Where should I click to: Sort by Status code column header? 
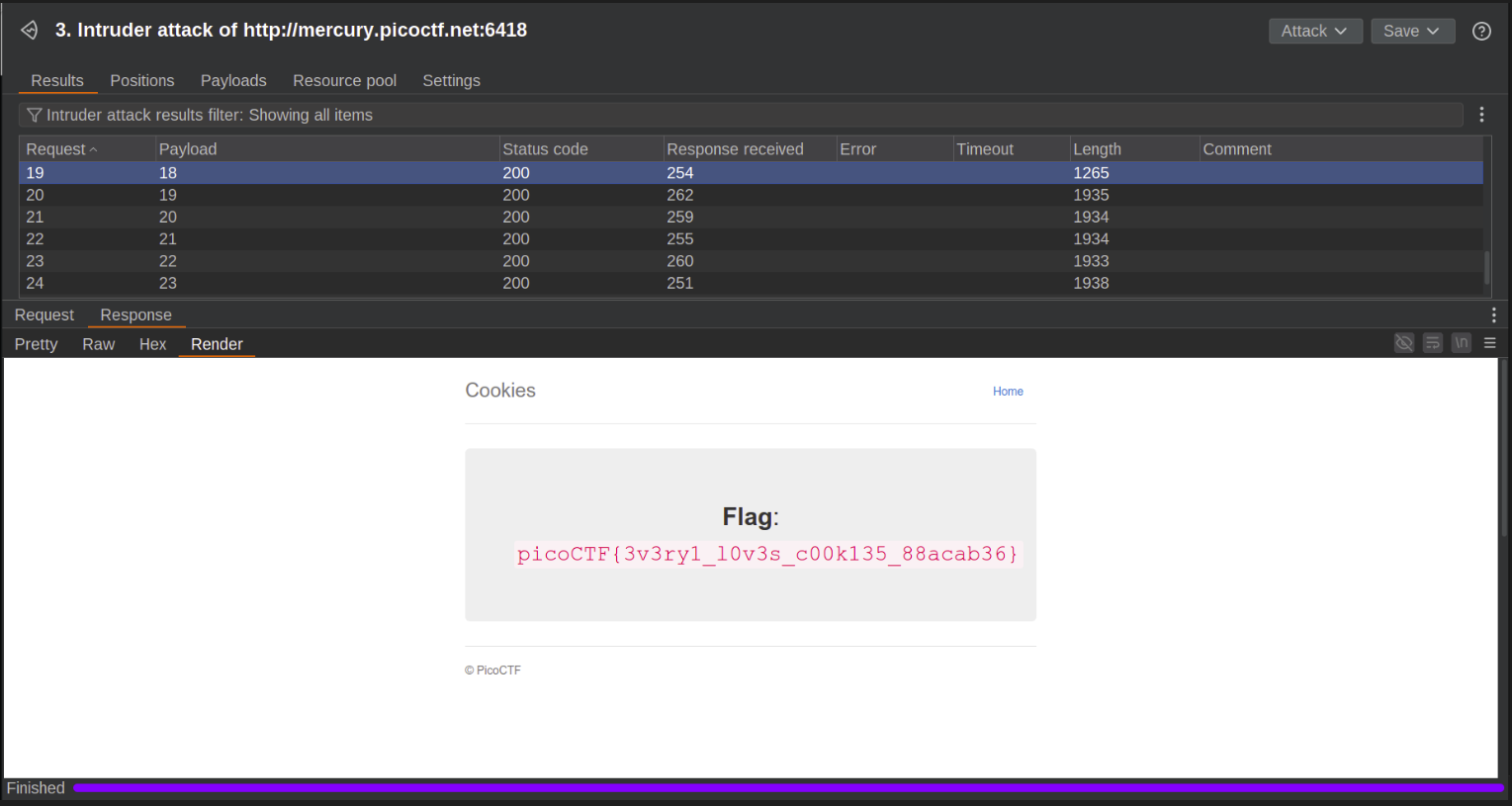pos(580,149)
